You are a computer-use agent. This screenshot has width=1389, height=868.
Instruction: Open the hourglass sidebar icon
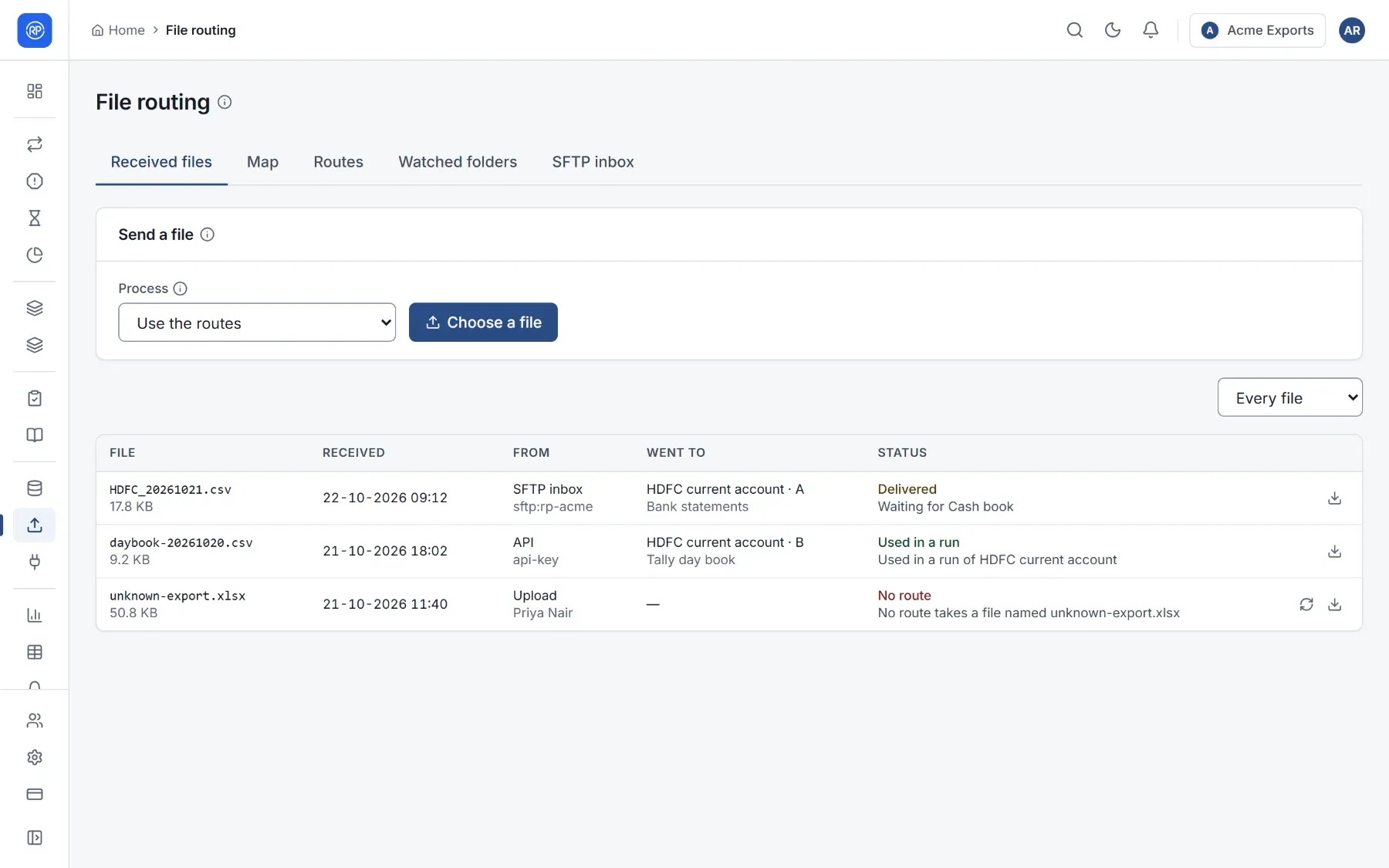pyautogui.click(x=35, y=218)
